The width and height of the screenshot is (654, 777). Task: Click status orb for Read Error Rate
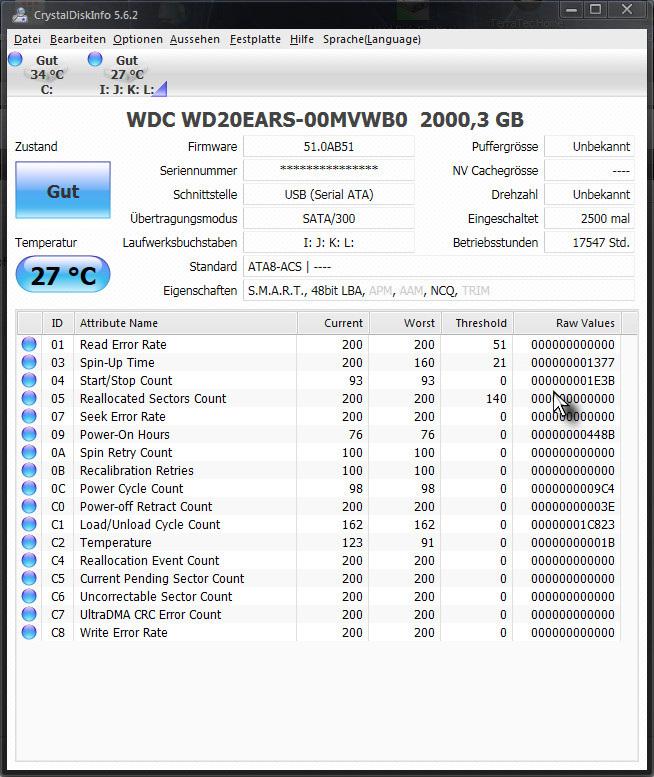point(29,344)
